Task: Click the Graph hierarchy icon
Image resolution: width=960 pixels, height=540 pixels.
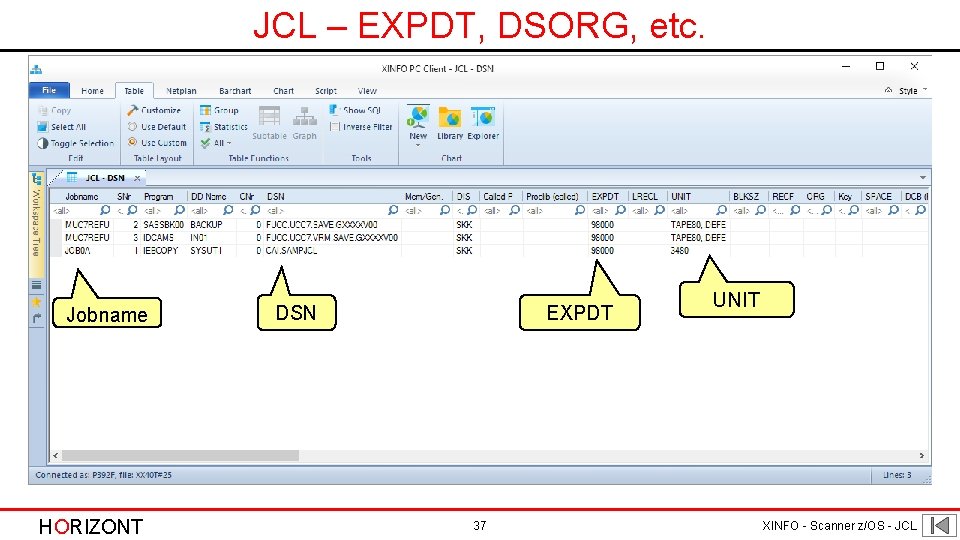Action: [x=304, y=116]
